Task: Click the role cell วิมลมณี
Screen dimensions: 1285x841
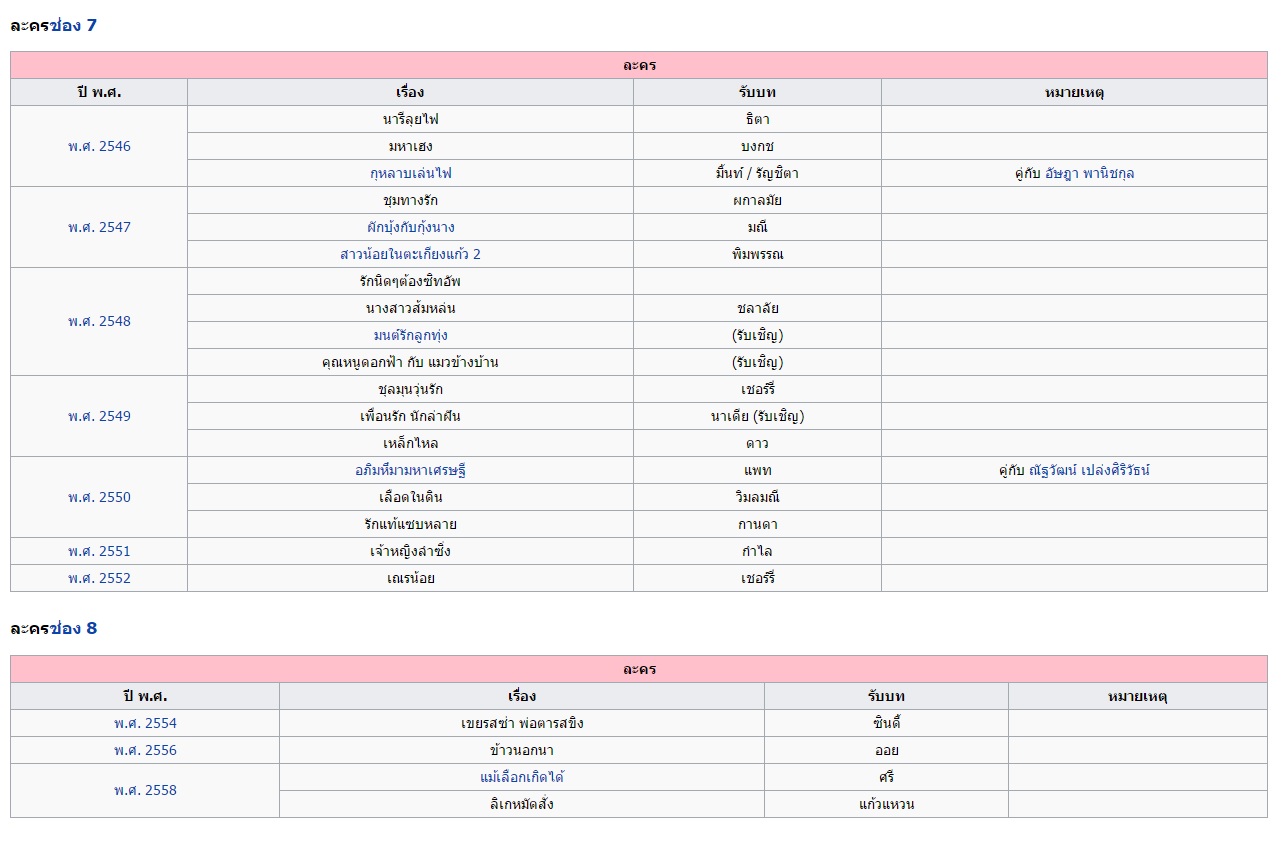Action: click(x=757, y=497)
